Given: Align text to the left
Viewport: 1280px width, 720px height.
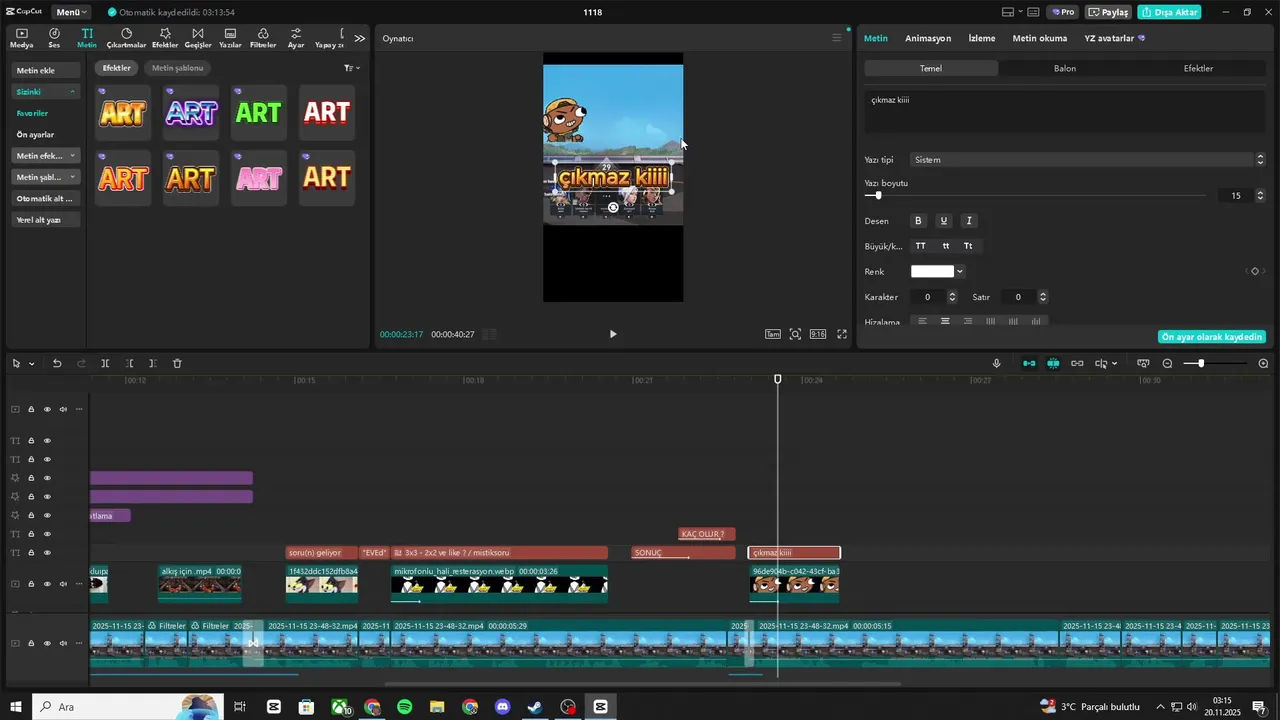Looking at the screenshot, I should coord(922,322).
